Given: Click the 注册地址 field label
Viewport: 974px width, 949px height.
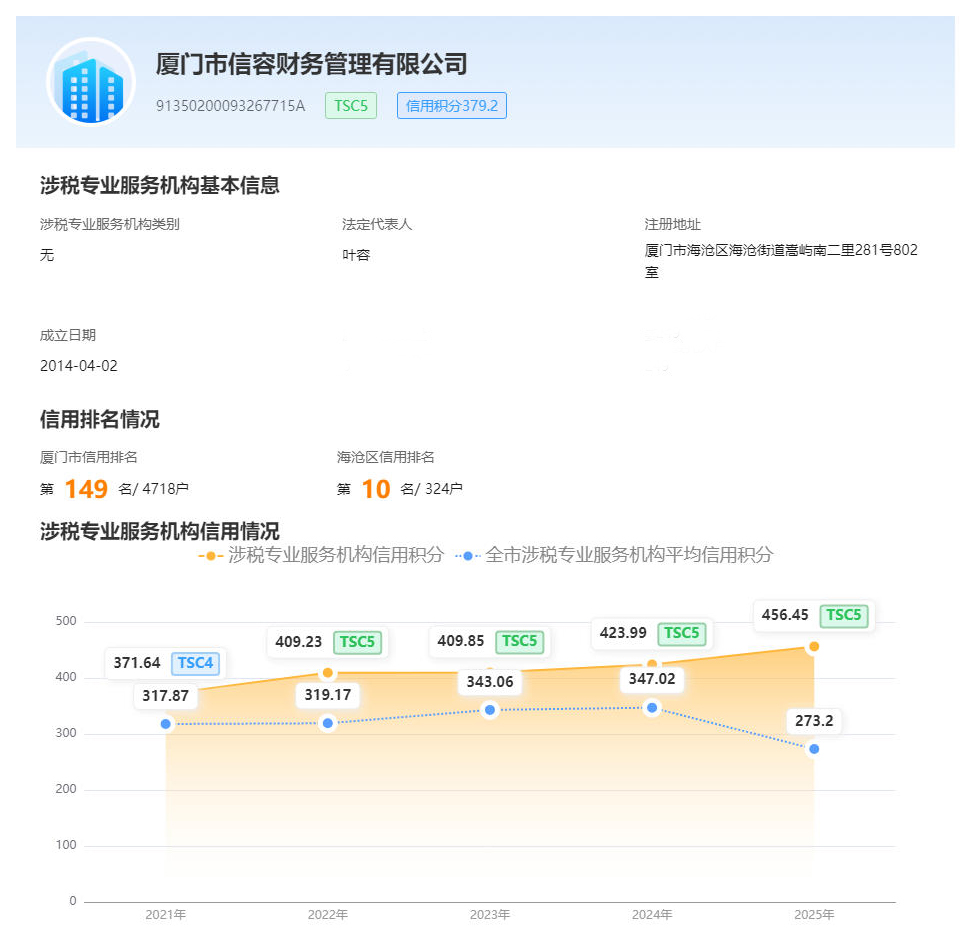Looking at the screenshot, I should click(x=673, y=224).
